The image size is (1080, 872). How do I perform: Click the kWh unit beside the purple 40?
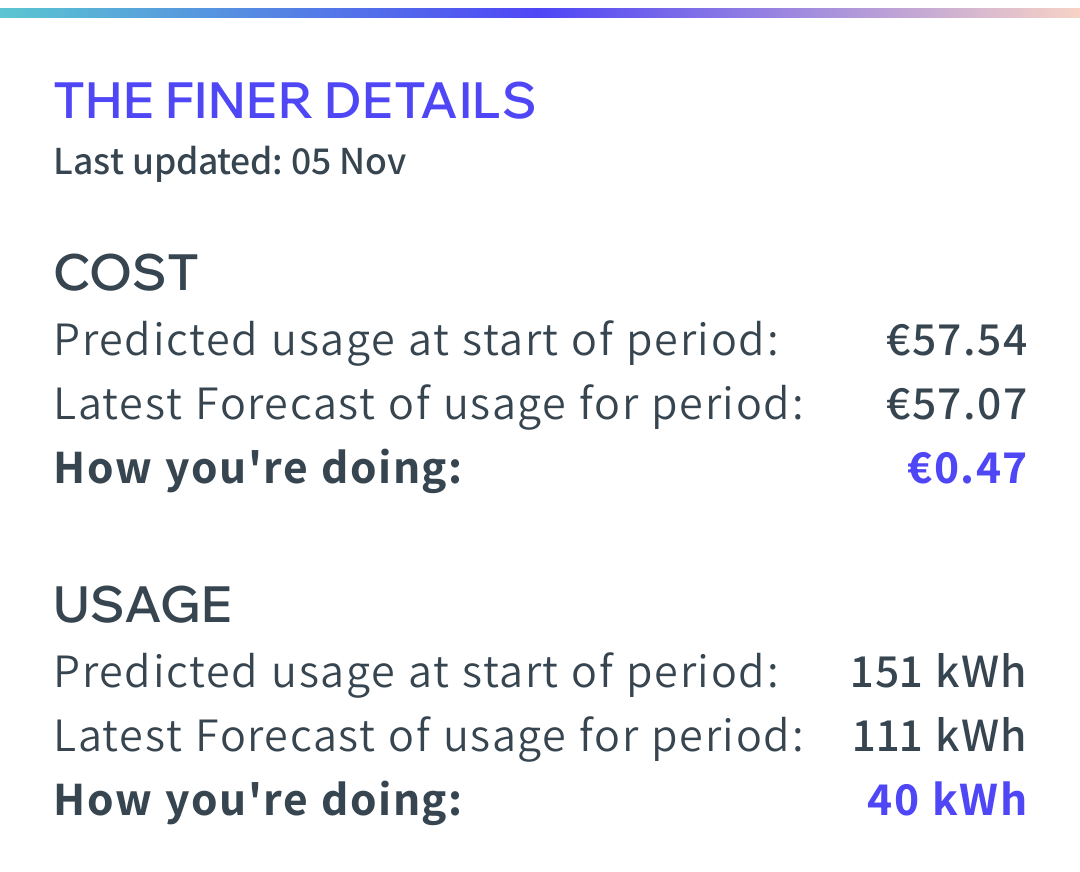(979, 800)
